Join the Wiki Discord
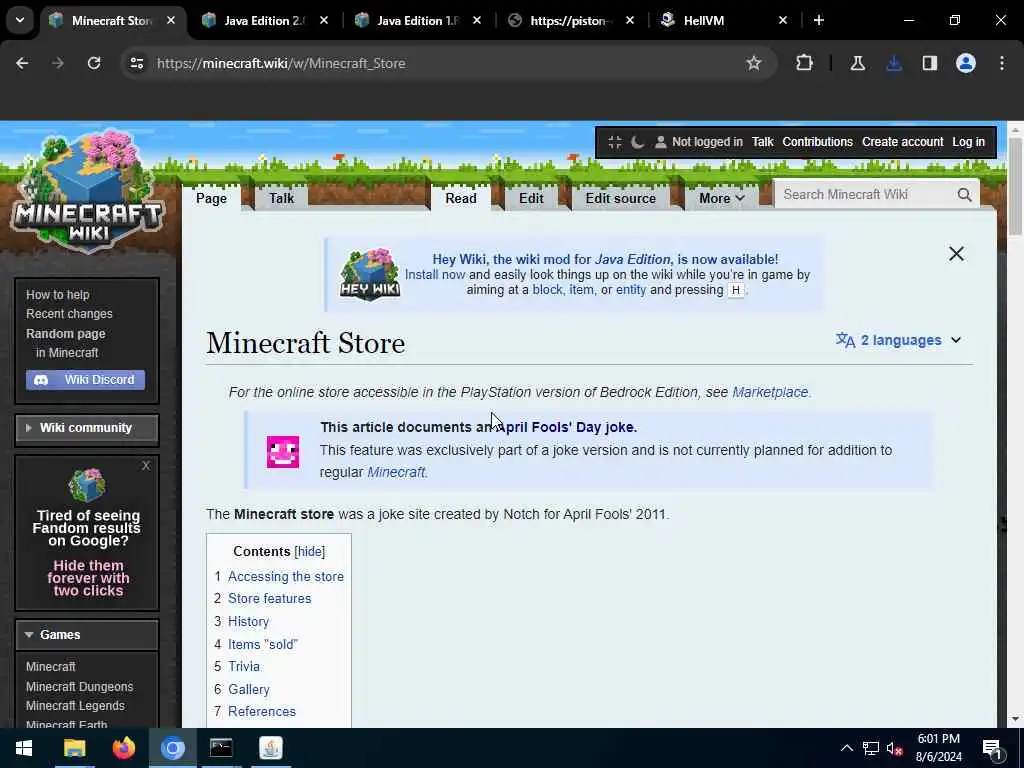 (x=86, y=379)
